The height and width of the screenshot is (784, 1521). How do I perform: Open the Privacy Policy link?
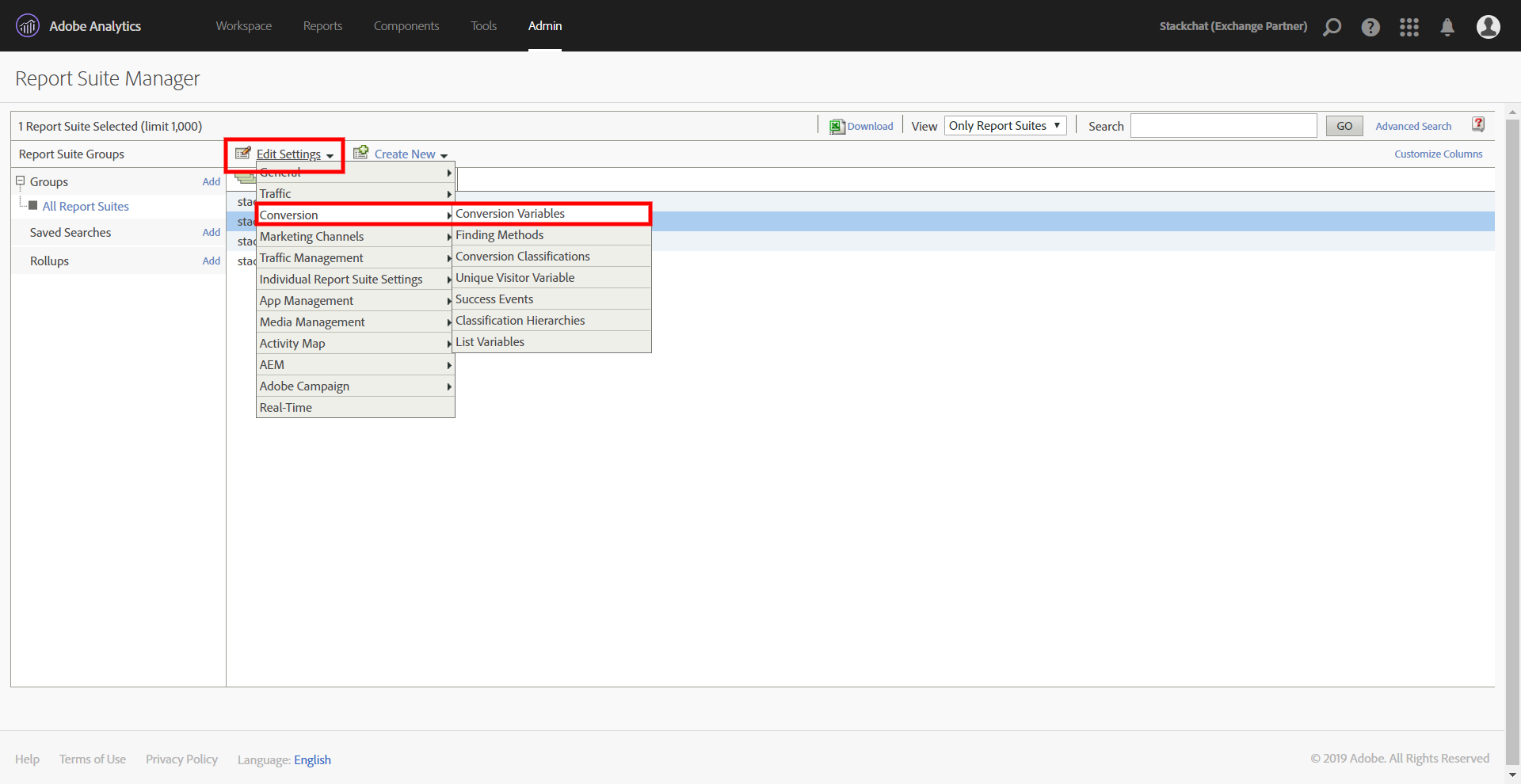click(181, 759)
